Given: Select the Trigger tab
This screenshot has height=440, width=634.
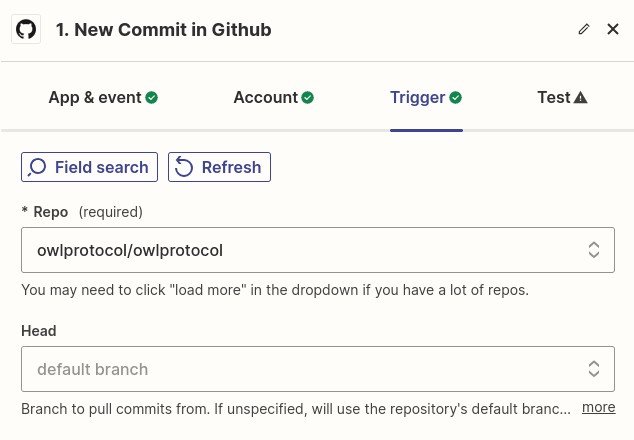Looking at the screenshot, I should tap(417, 97).
